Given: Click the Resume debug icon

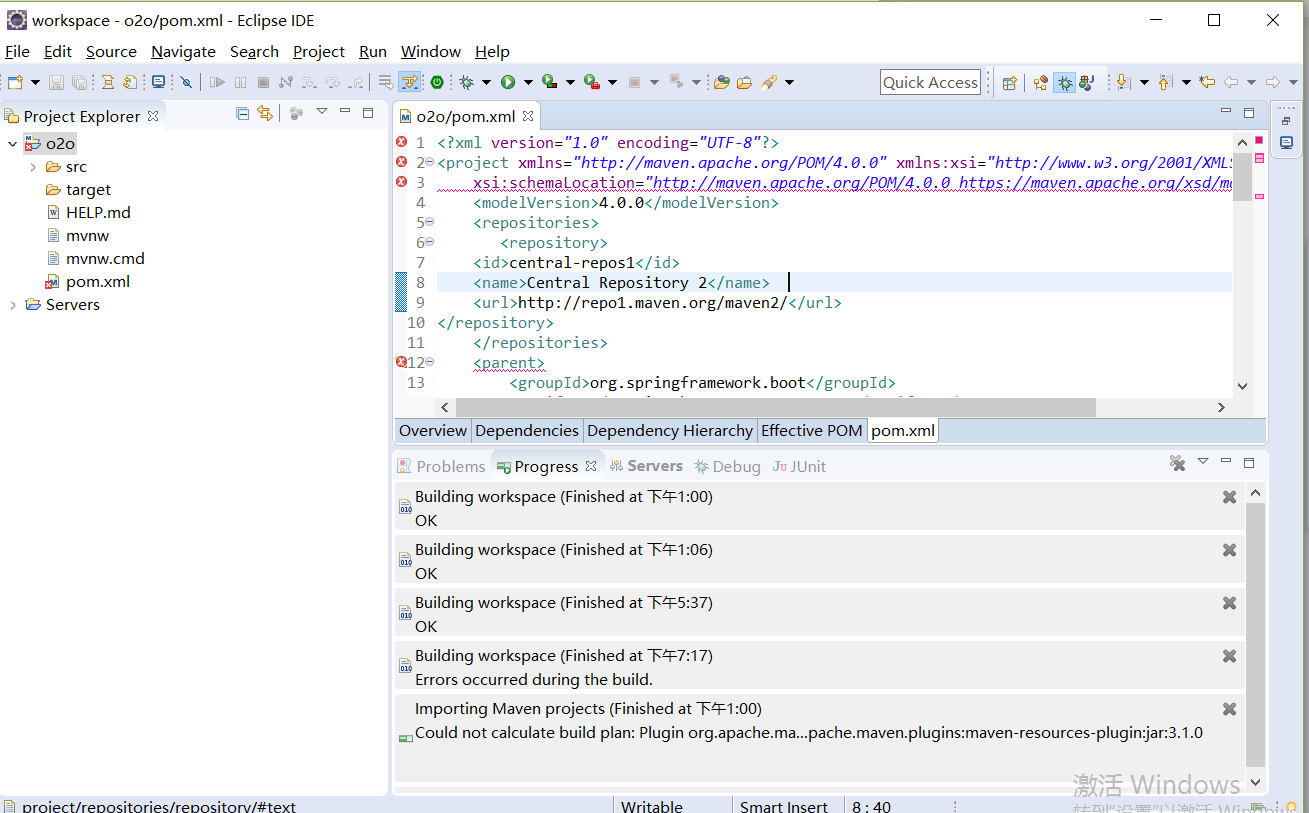Looking at the screenshot, I should coord(216,82).
